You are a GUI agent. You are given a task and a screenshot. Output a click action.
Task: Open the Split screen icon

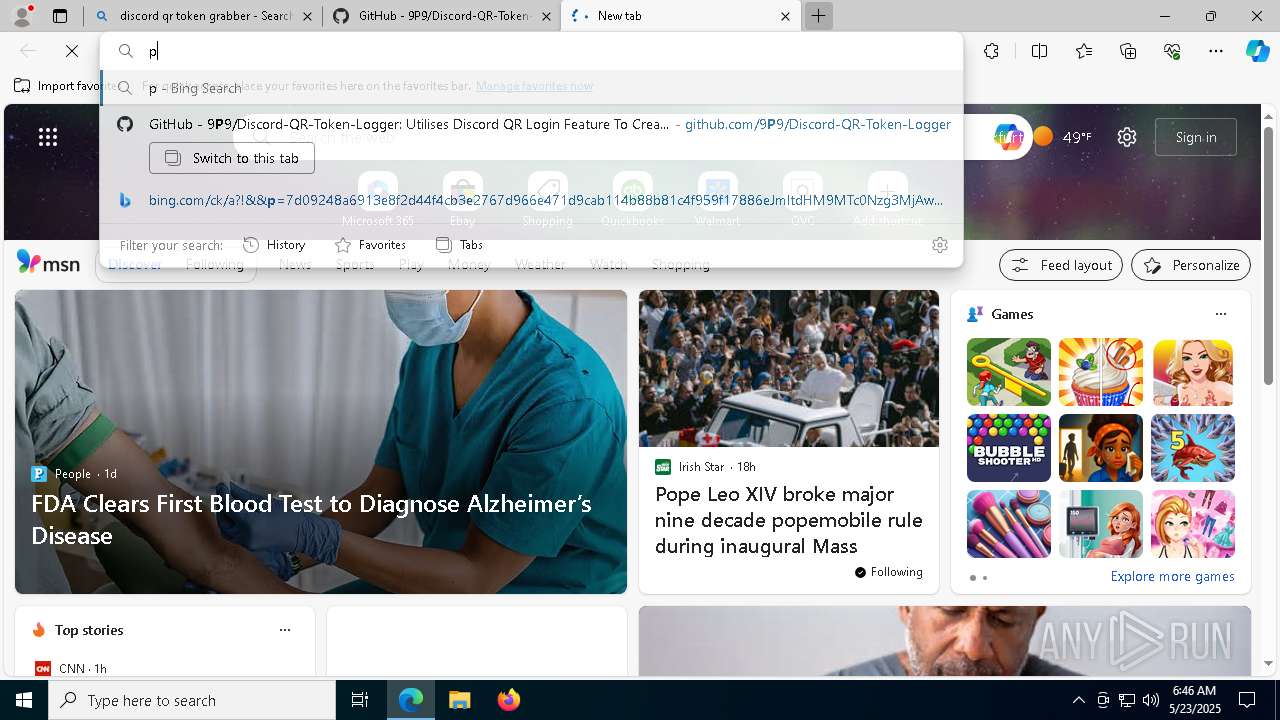[1039, 51]
